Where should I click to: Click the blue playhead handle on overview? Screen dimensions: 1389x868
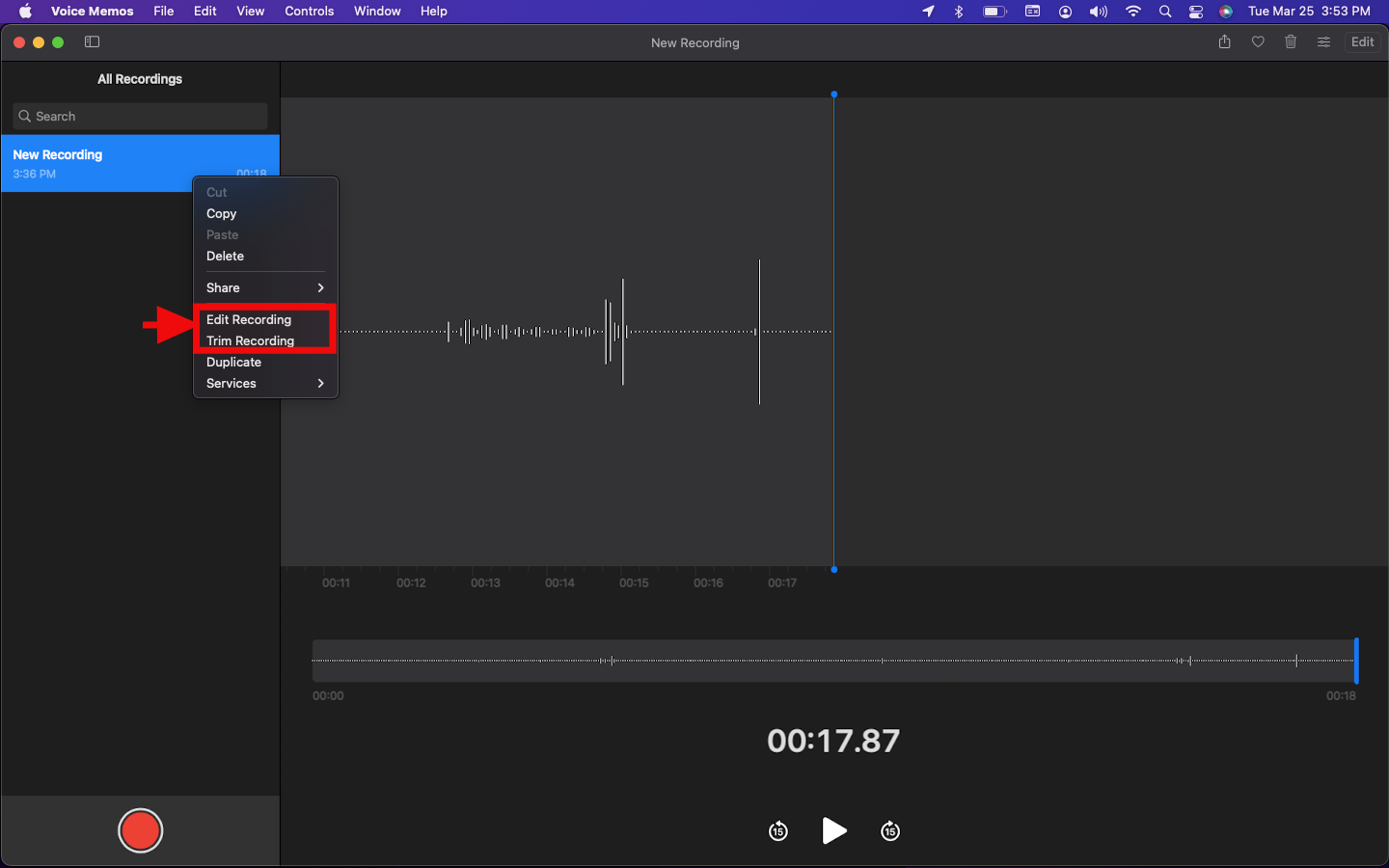pyautogui.click(x=1356, y=661)
